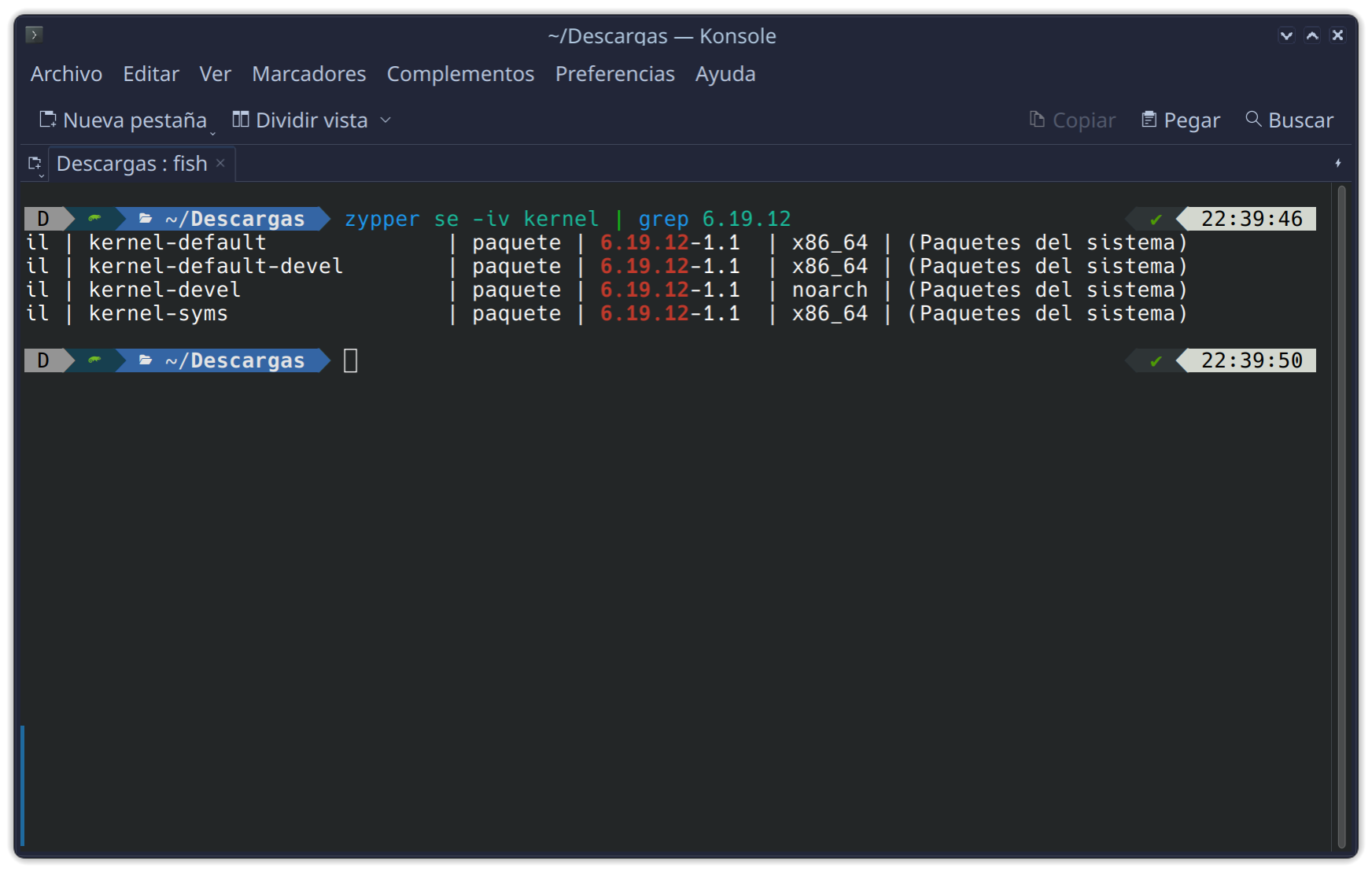Click the lightning icon at tab bar right
The height and width of the screenshot is (872, 1372).
click(1338, 163)
